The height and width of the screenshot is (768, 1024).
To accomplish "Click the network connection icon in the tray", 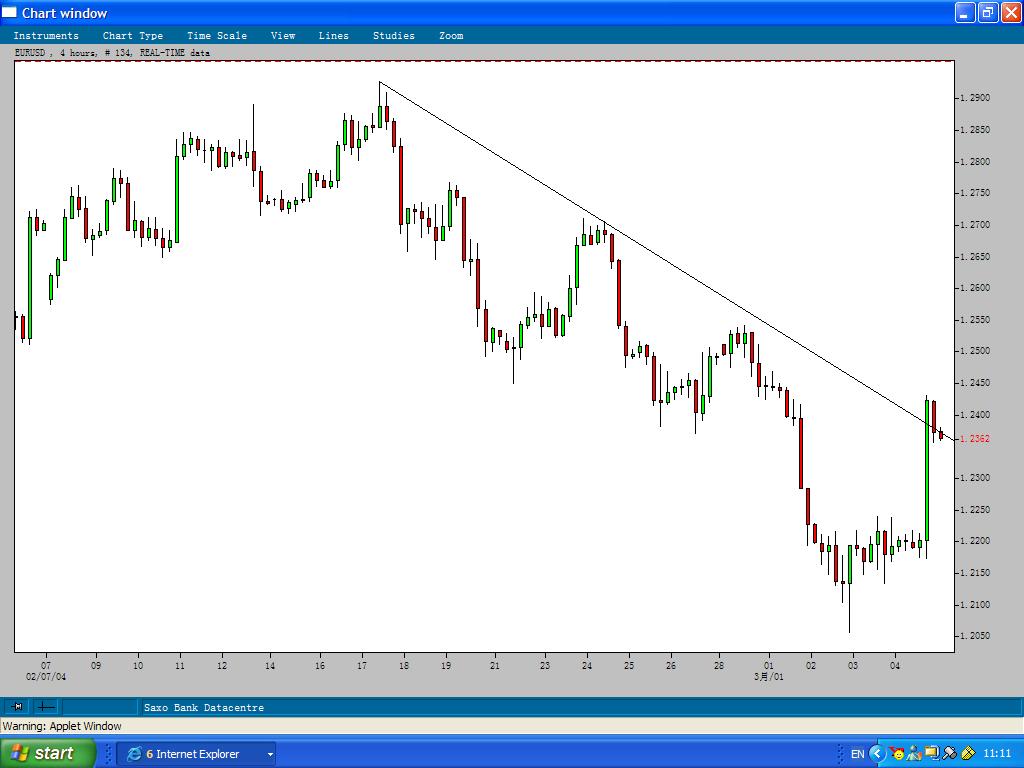I will coord(931,754).
